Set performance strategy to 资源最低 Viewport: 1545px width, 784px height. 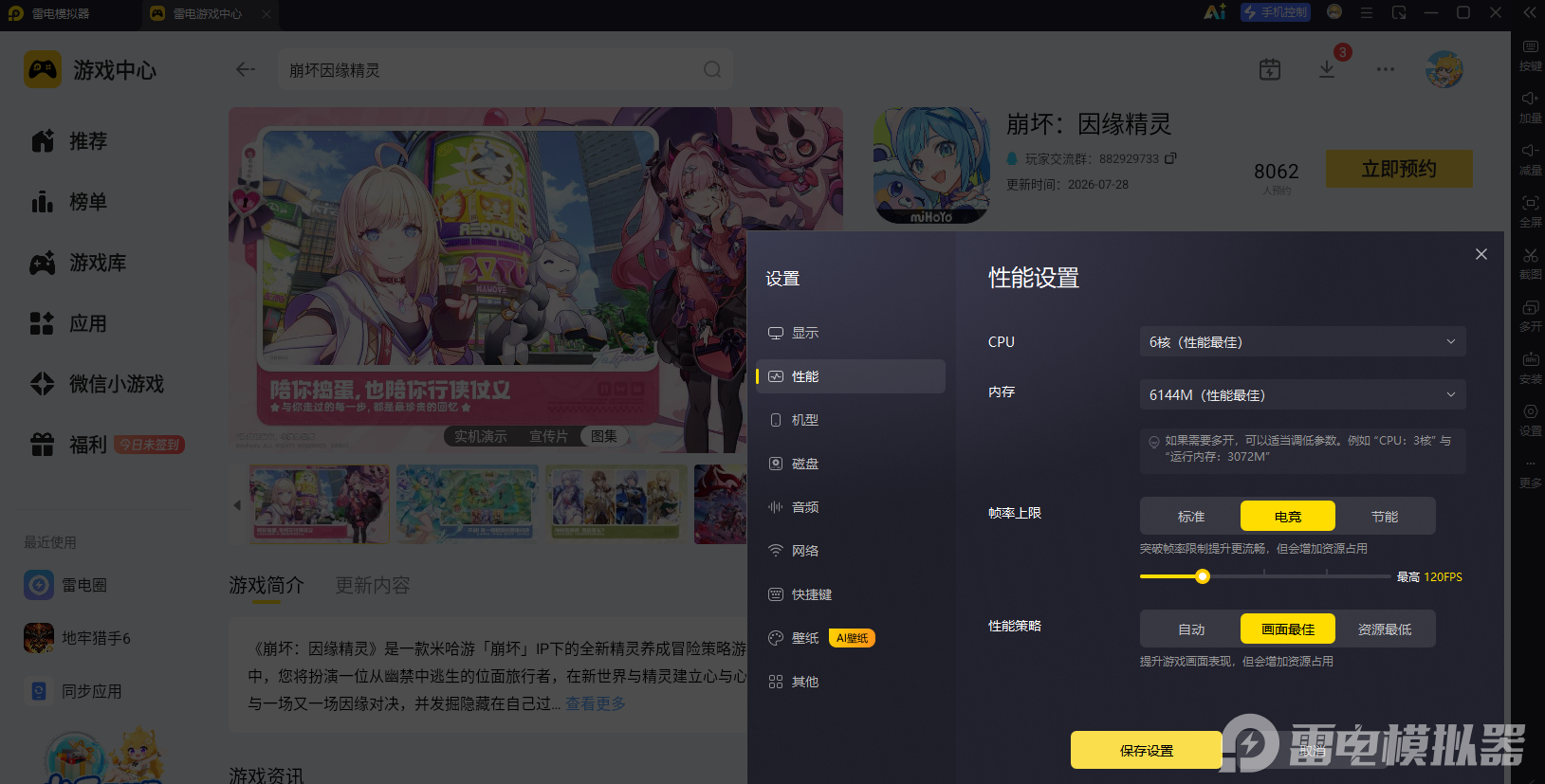point(1385,629)
